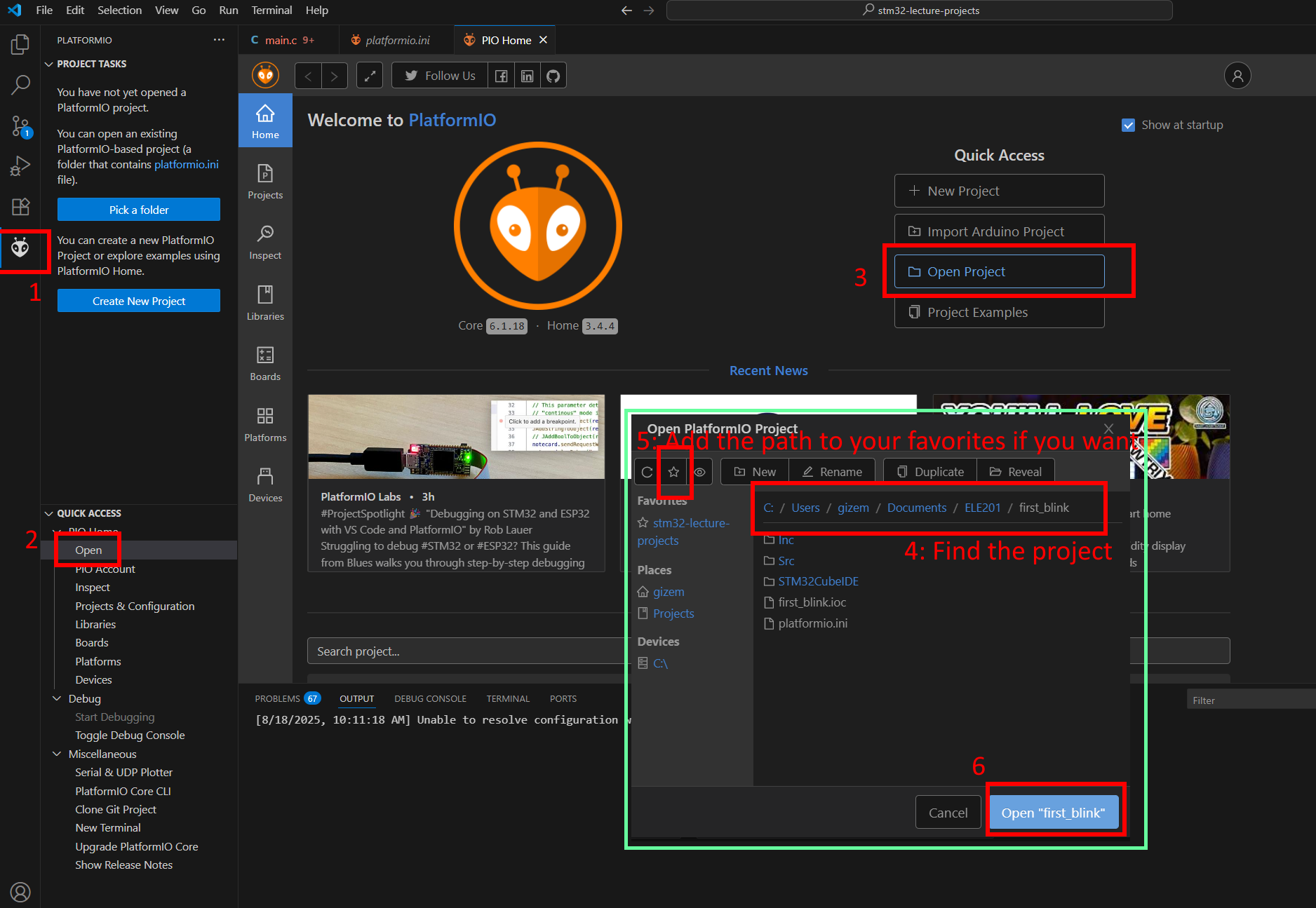Select Serial & UDP Plotter item

[123, 772]
